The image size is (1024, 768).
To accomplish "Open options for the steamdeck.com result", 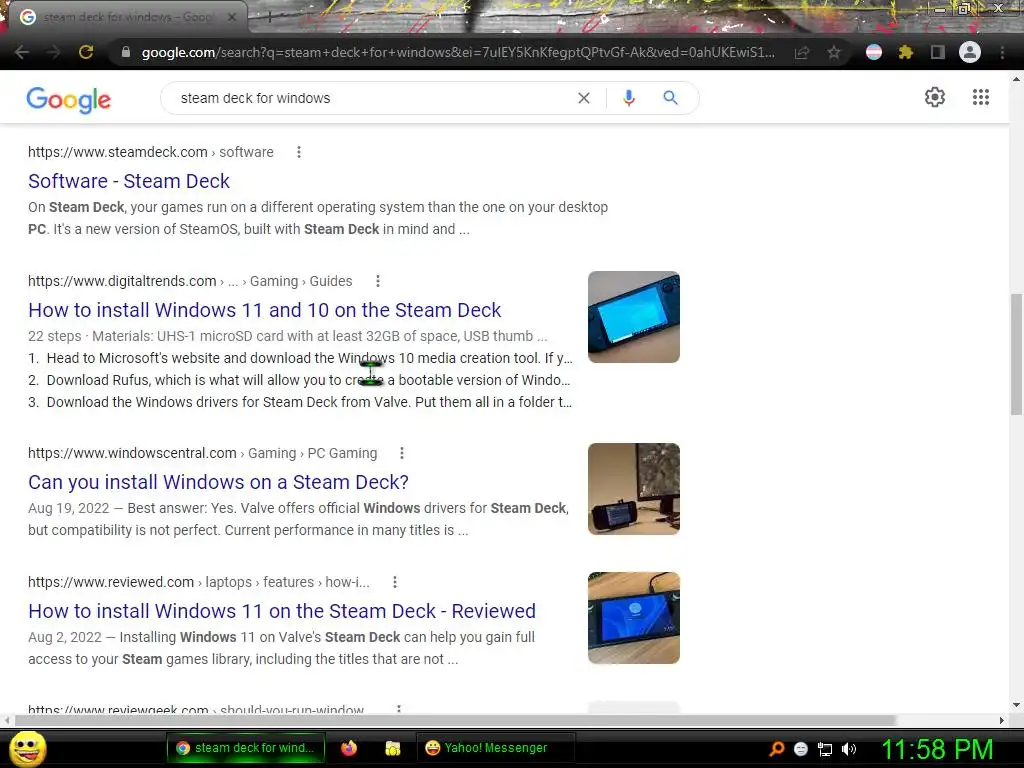I will pyautogui.click(x=299, y=152).
